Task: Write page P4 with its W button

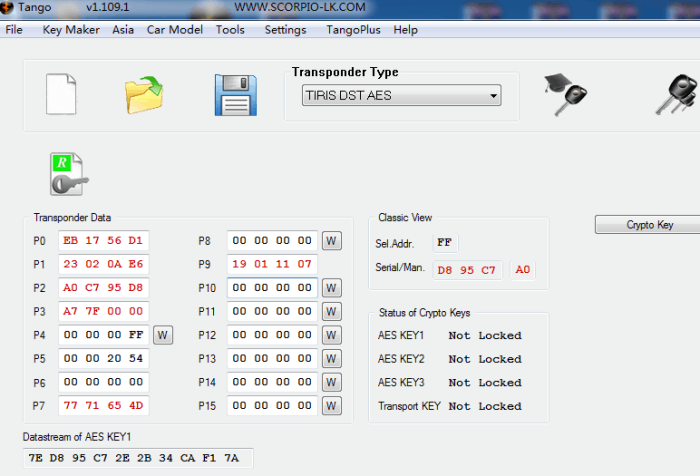Action: click(x=163, y=335)
